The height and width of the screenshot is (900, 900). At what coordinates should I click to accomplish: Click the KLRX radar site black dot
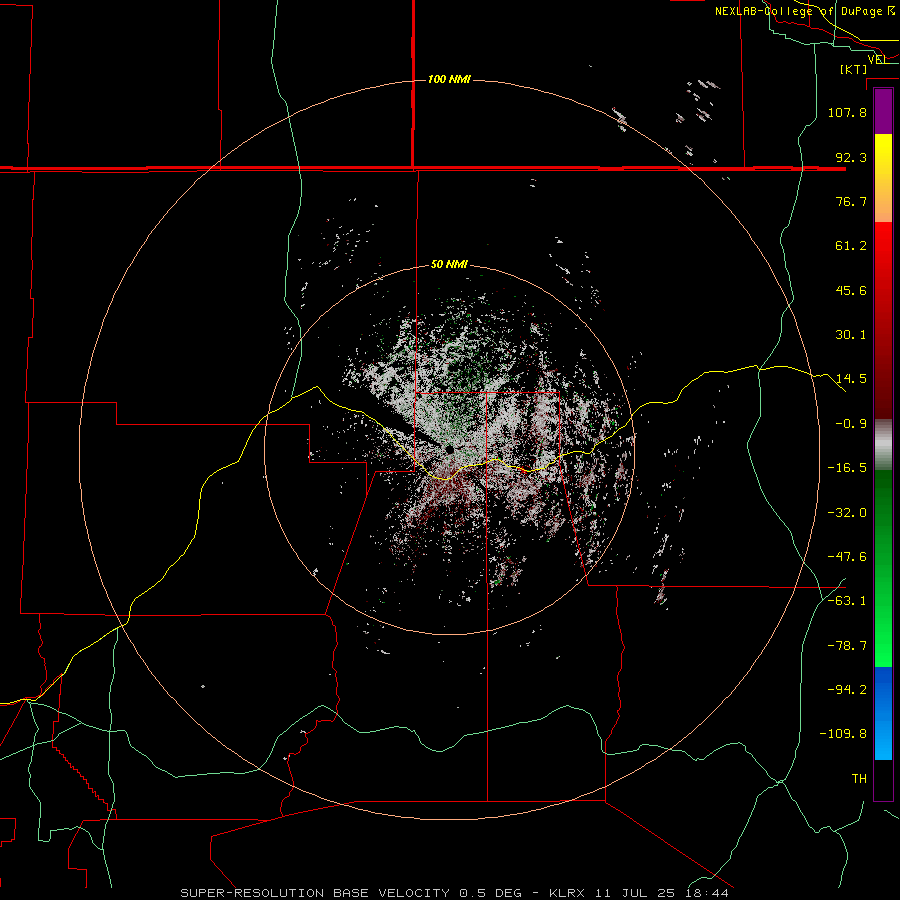tap(450, 450)
